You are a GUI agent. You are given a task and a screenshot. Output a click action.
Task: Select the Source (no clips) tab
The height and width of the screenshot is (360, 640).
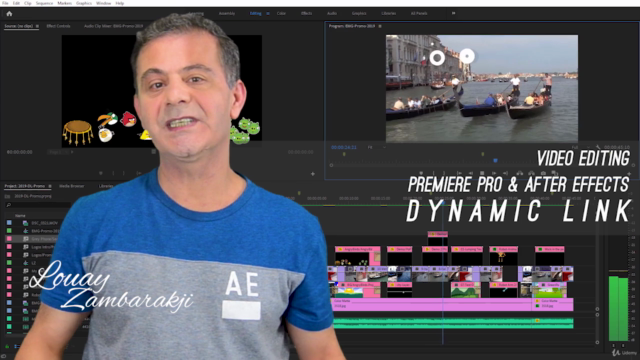pos(19,26)
